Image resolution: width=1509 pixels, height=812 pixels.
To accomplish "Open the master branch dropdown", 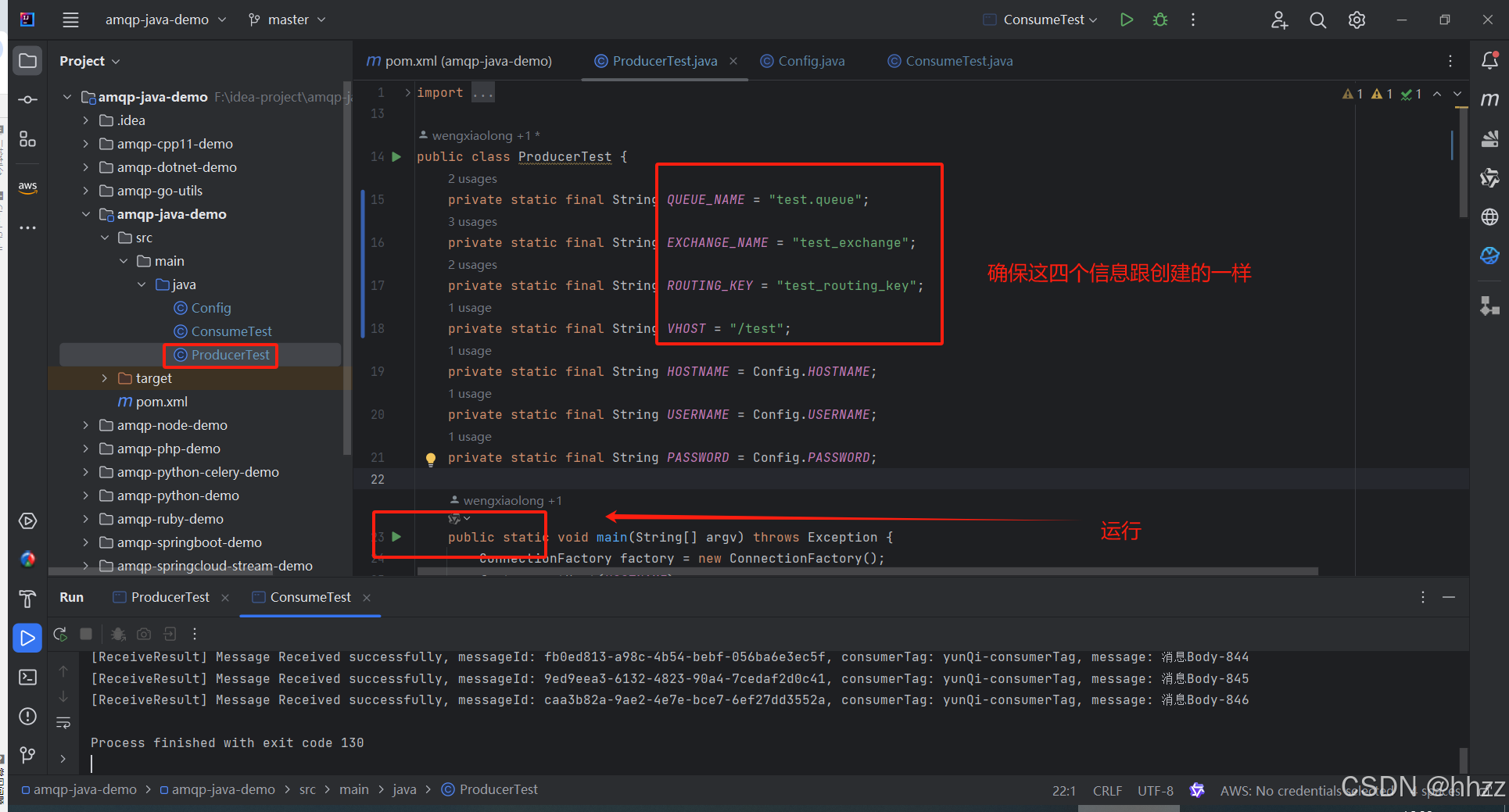I will tap(287, 20).
